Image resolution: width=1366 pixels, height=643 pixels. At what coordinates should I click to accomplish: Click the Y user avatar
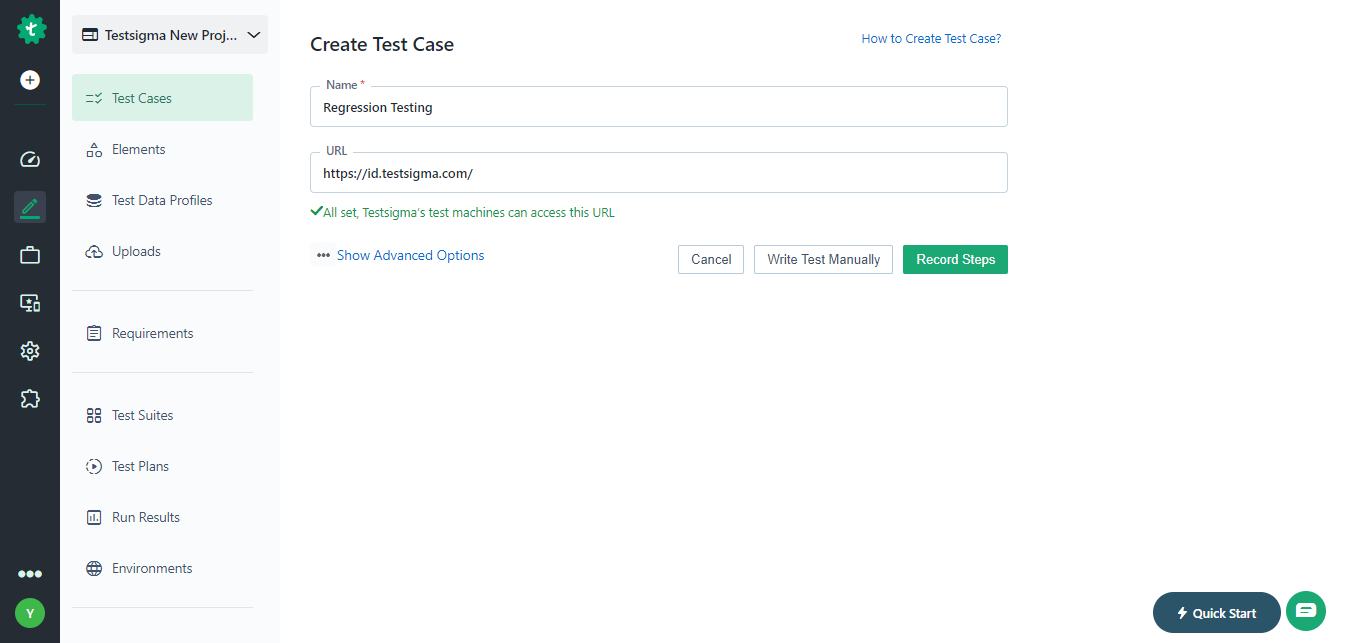point(29,612)
